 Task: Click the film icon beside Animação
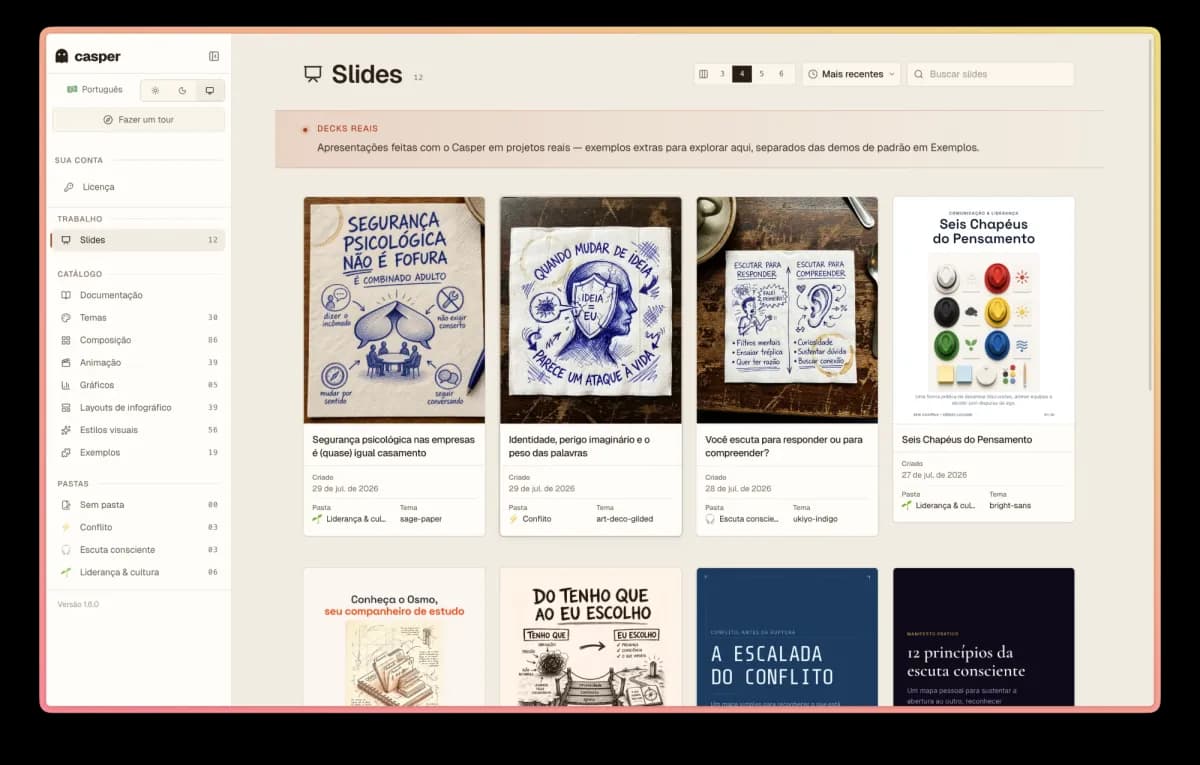[x=66, y=363]
